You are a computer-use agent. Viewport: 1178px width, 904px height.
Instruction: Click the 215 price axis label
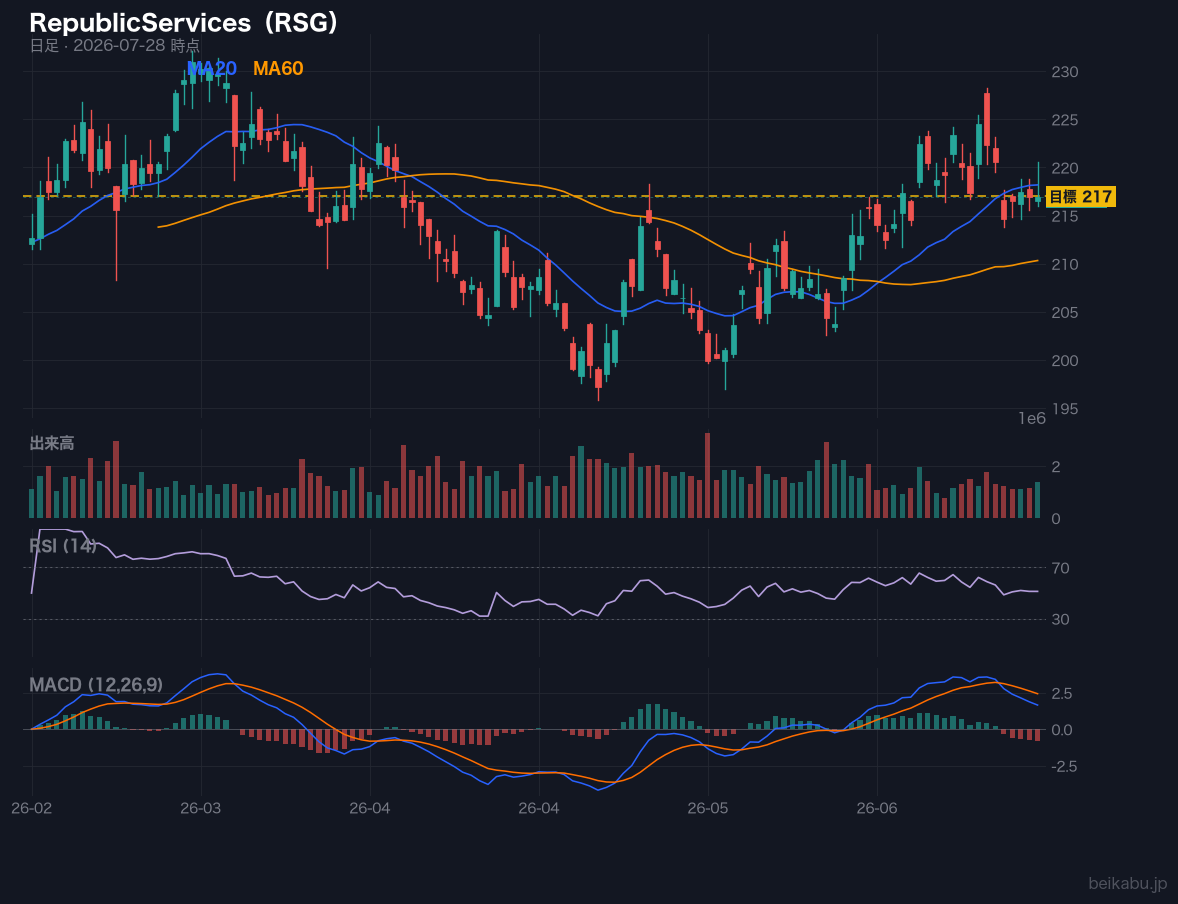coord(1065,216)
